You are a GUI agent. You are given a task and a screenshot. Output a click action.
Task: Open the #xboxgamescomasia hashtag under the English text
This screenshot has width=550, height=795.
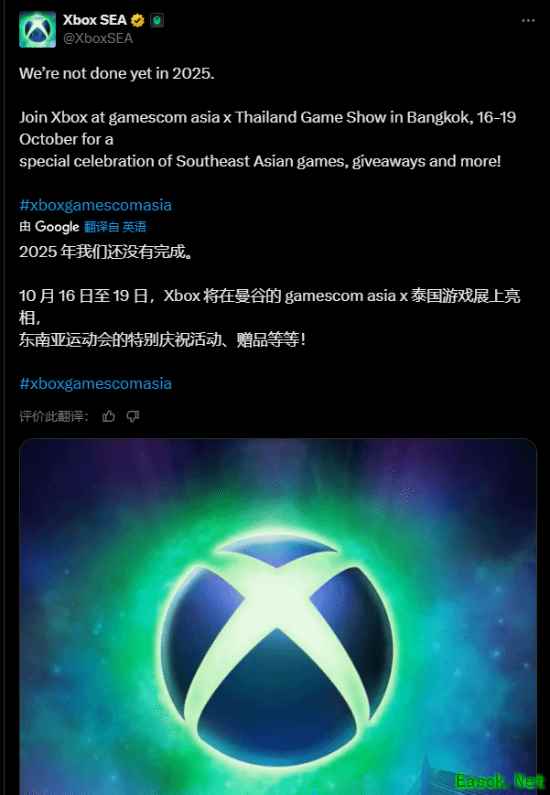coord(95,205)
